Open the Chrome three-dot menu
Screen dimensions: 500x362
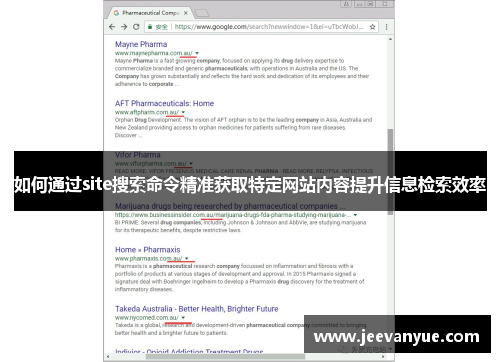pos(386,27)
